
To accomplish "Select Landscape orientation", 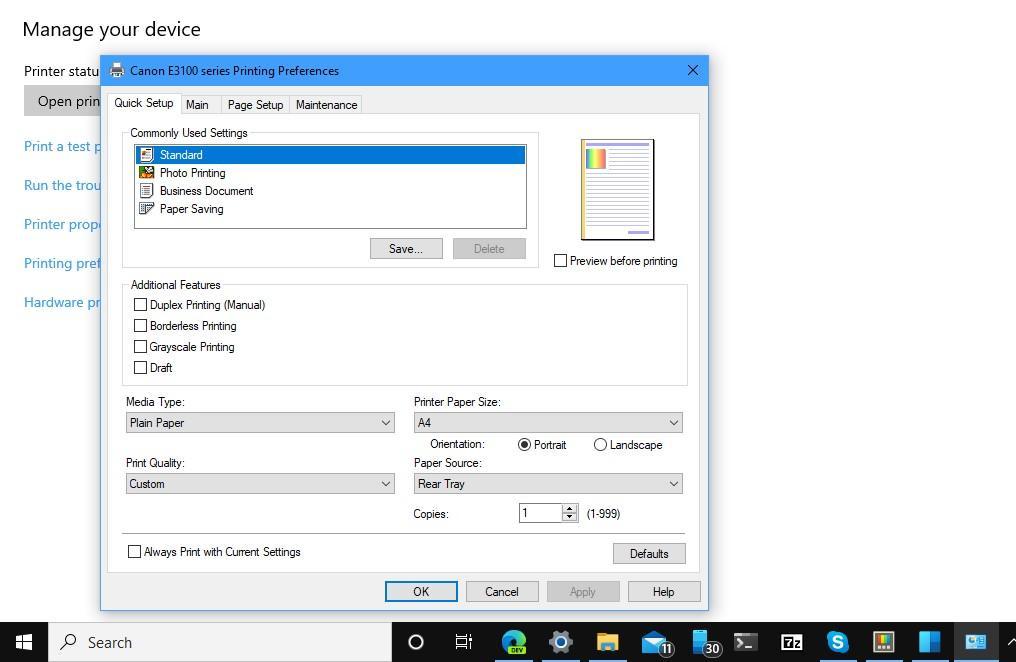I will [600, 444].
